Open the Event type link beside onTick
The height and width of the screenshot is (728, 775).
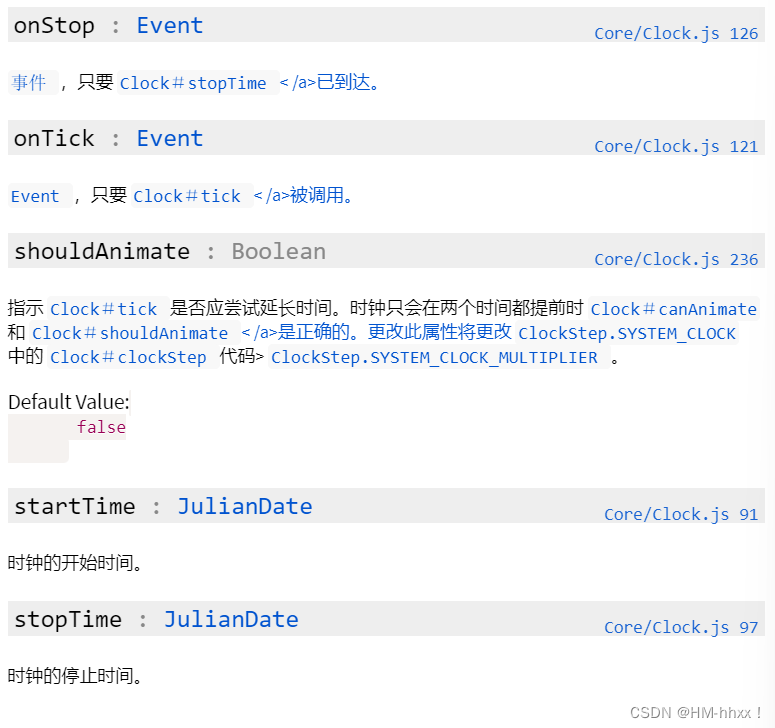coord(170,138)
